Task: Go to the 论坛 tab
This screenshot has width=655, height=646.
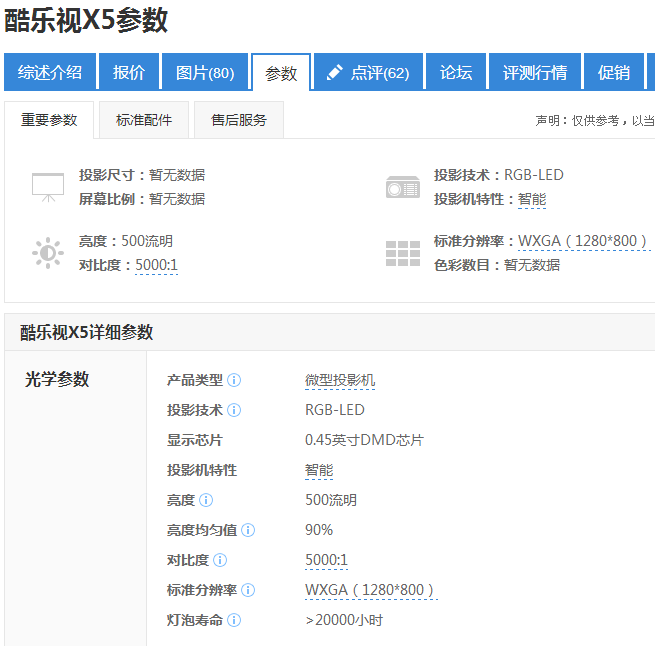Action: [x=456, y=72]
